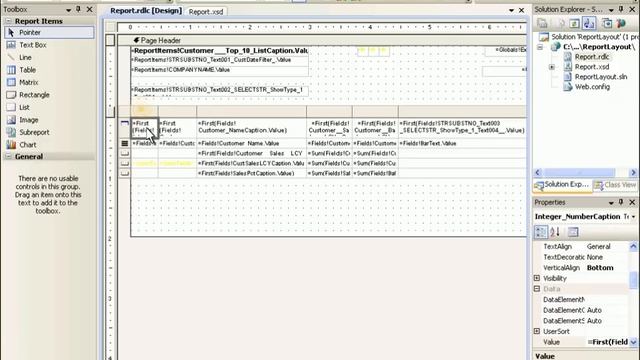The width and height of the screenshot is (640, 360).
Task: Open Property Pages icon
Action: click(573, 232)
